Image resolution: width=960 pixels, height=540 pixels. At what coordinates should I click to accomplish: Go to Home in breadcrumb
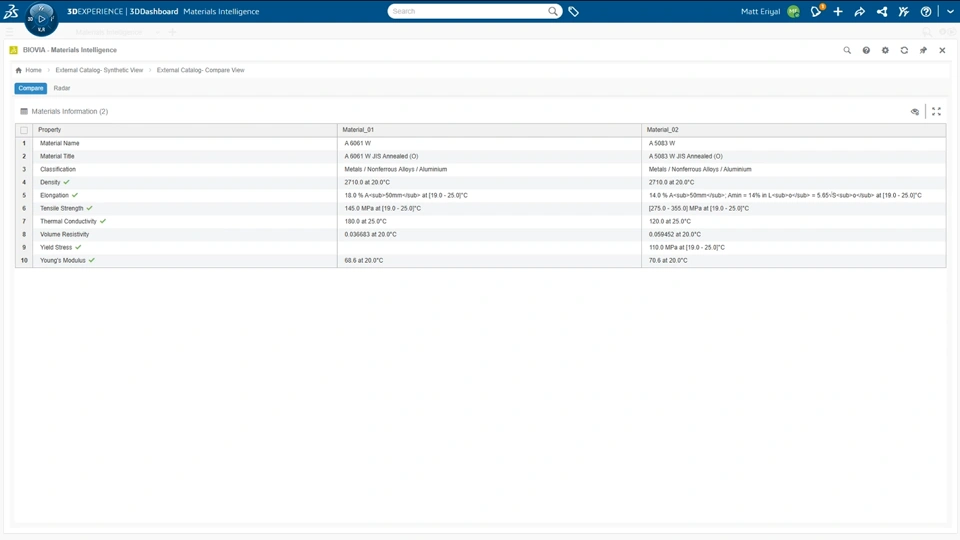tap(34, 70)
